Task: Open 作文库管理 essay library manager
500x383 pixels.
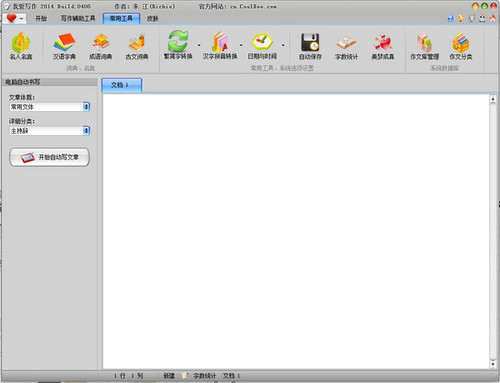Action: coord(424,46)
